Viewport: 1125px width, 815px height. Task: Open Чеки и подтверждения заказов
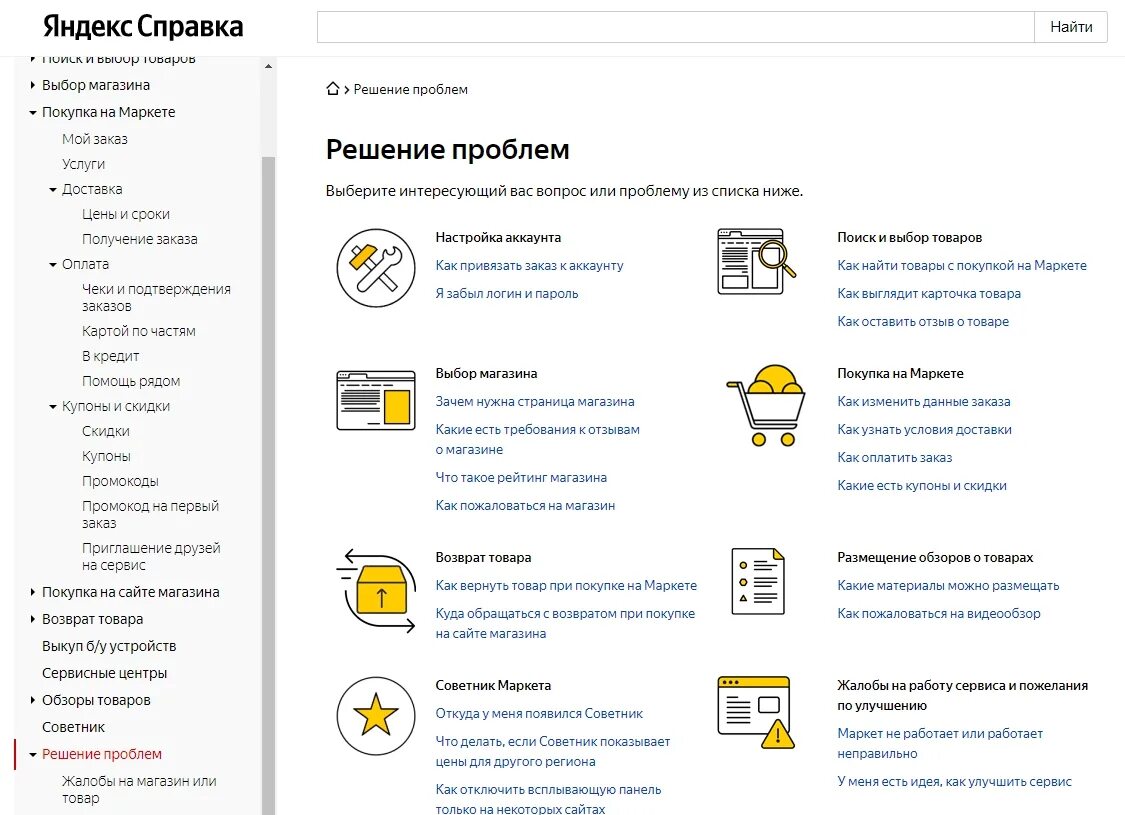[x=156, y=297]
